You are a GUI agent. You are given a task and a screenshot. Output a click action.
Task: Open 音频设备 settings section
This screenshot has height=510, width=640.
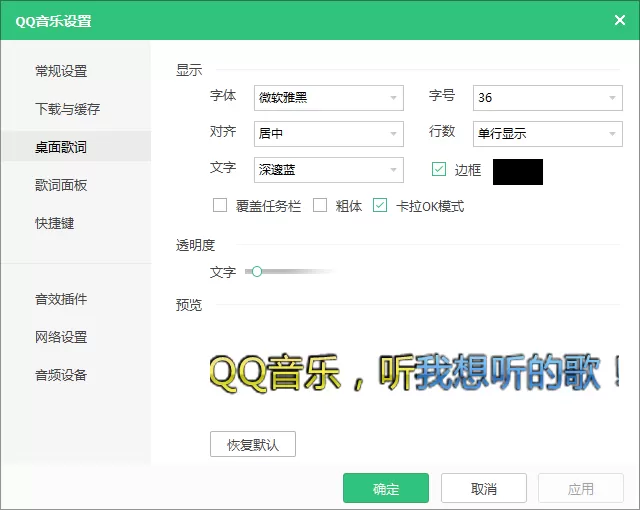click(61, 375)
